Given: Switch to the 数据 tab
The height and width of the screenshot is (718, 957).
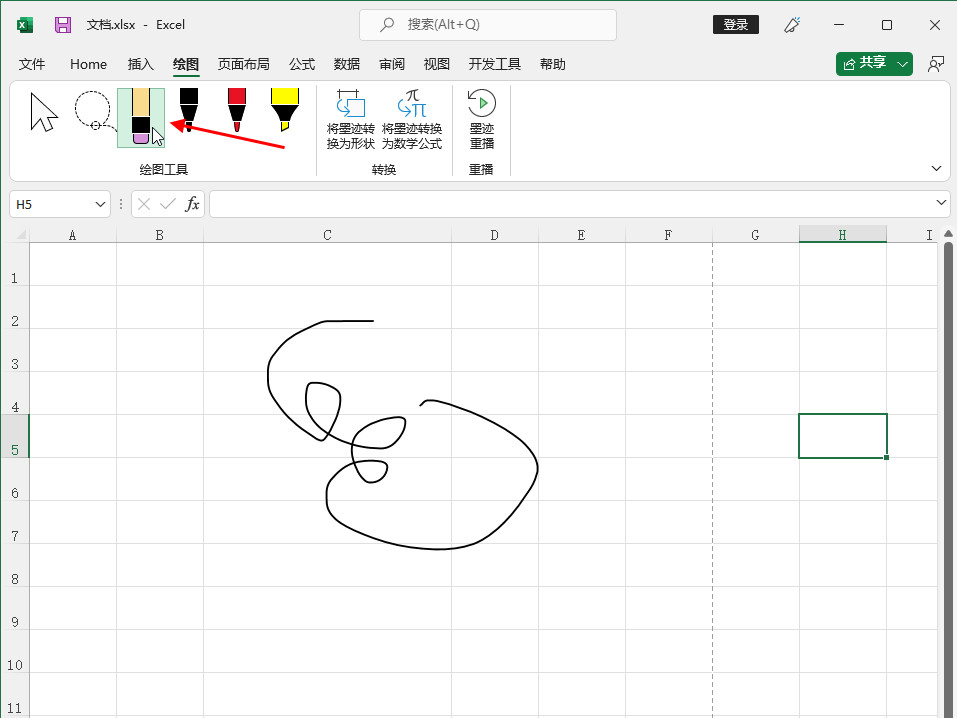Looking at the screenshot, I should tap(347, 64).
